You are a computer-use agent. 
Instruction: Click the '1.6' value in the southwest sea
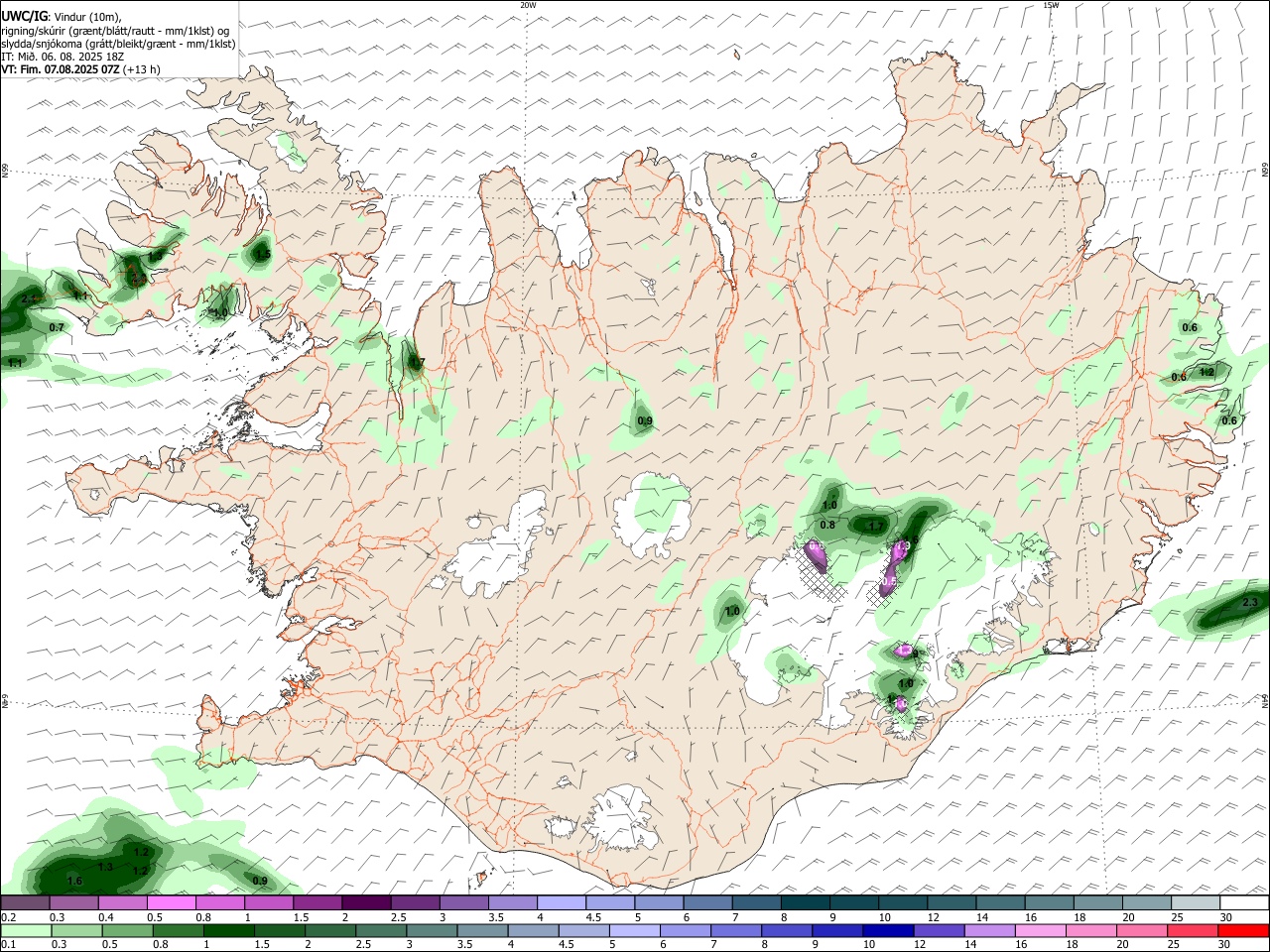pos(74,882)
